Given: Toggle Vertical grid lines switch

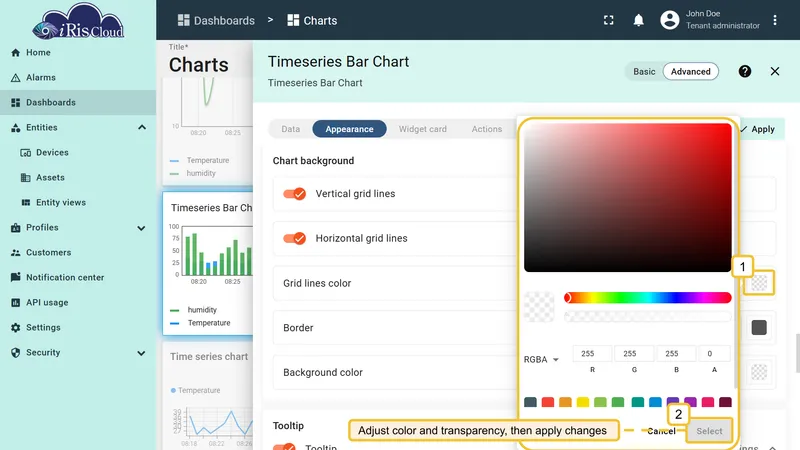Looking at the screenshot, I should click(x=294, y=194).
